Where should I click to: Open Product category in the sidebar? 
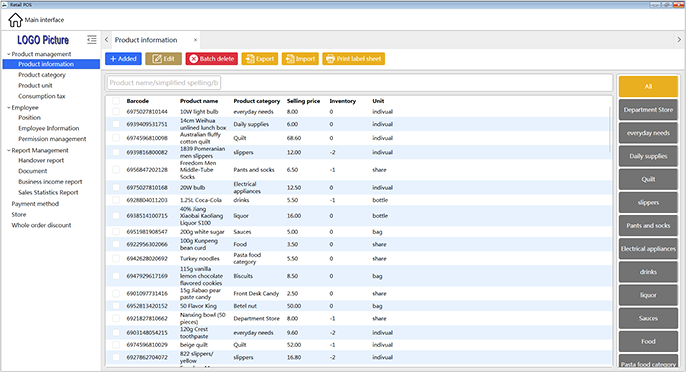click(x=42, y=75)
